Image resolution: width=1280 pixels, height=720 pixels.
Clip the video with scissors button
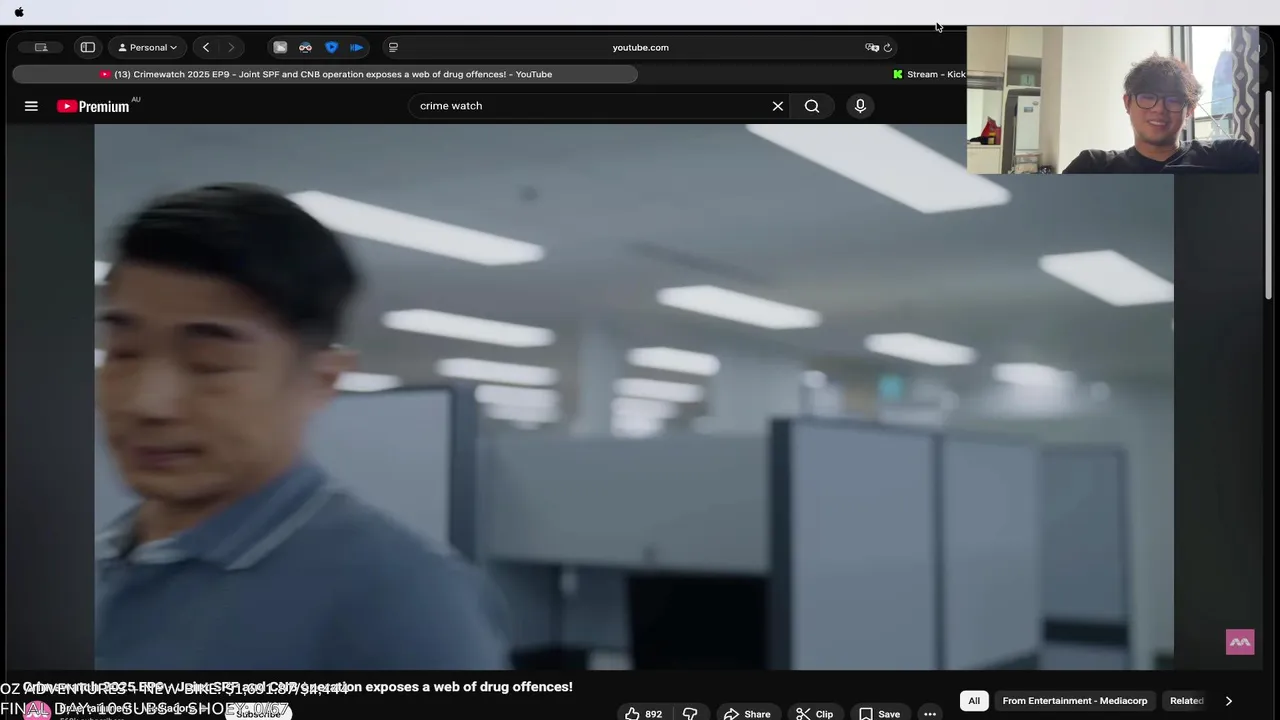click(814, 714)
